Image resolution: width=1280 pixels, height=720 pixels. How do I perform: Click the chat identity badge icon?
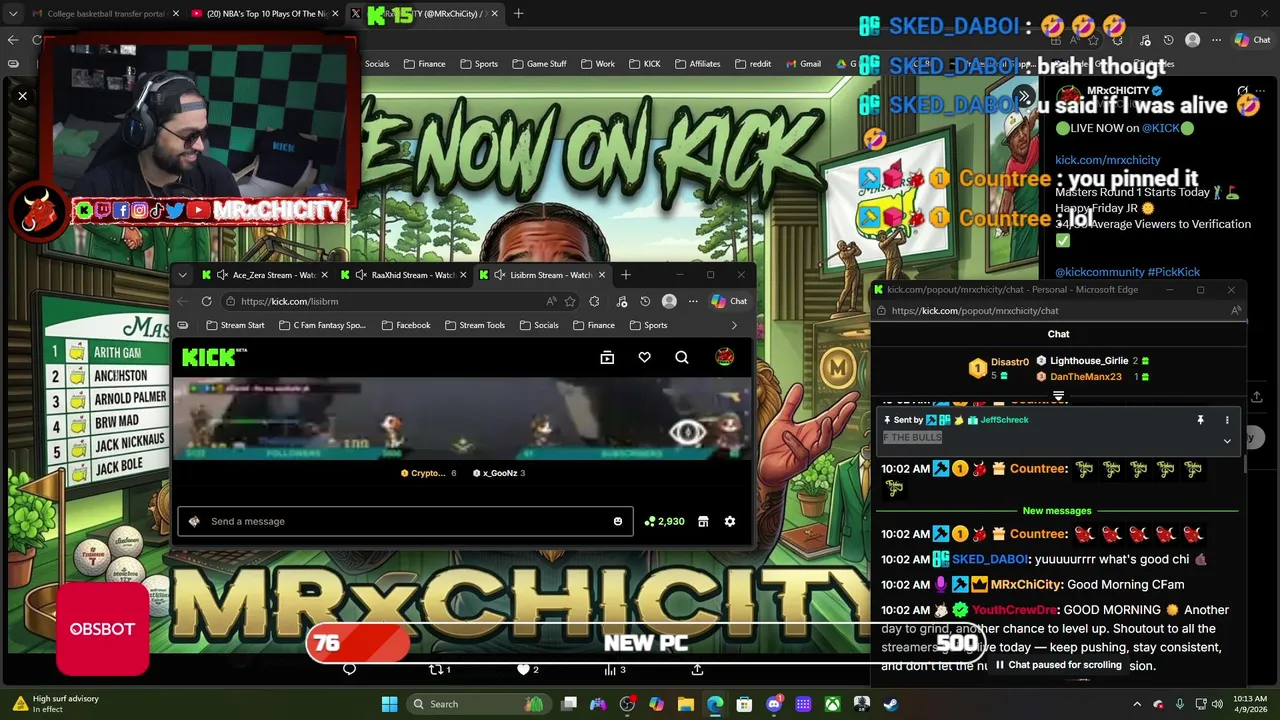click(194, 521)
